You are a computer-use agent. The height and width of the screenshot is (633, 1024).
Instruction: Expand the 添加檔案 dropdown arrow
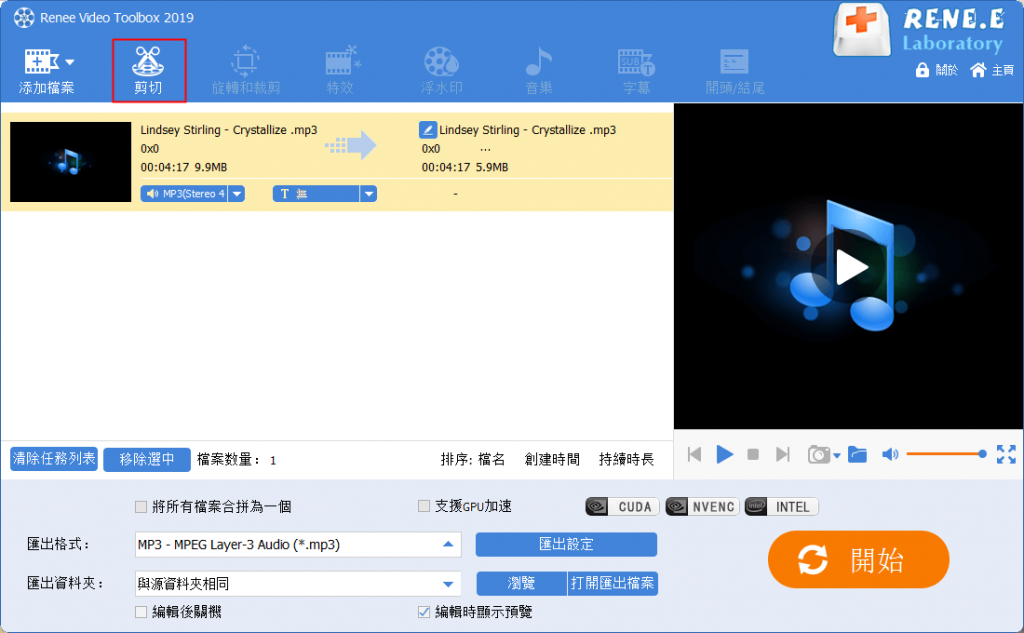70,62
